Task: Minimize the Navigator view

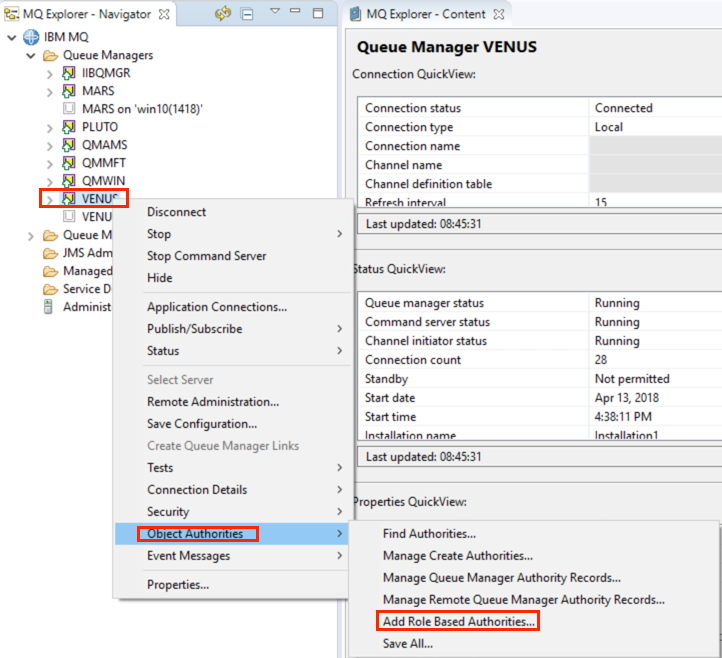Action: 296,10
